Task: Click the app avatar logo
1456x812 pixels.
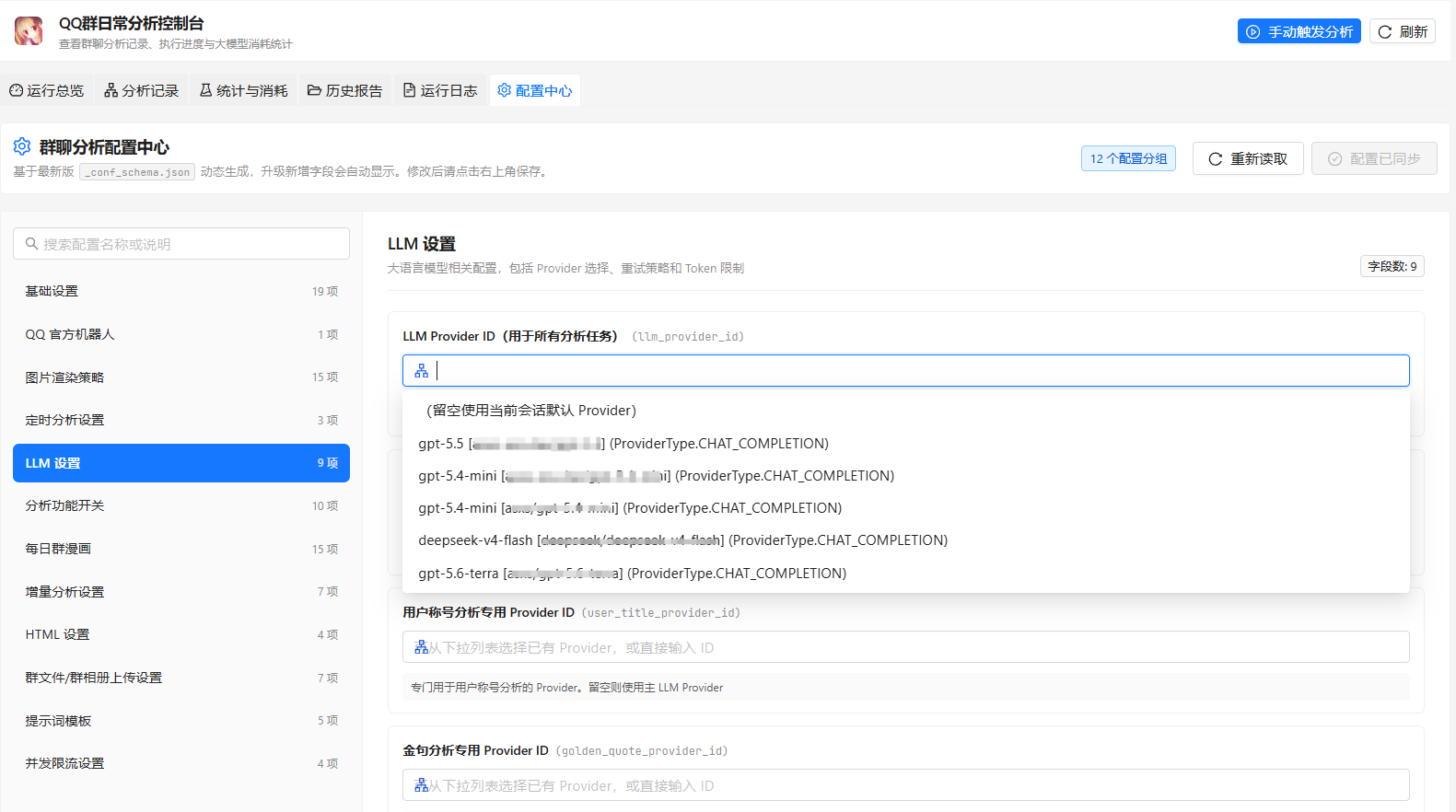Action: click(x=29, y=30)
